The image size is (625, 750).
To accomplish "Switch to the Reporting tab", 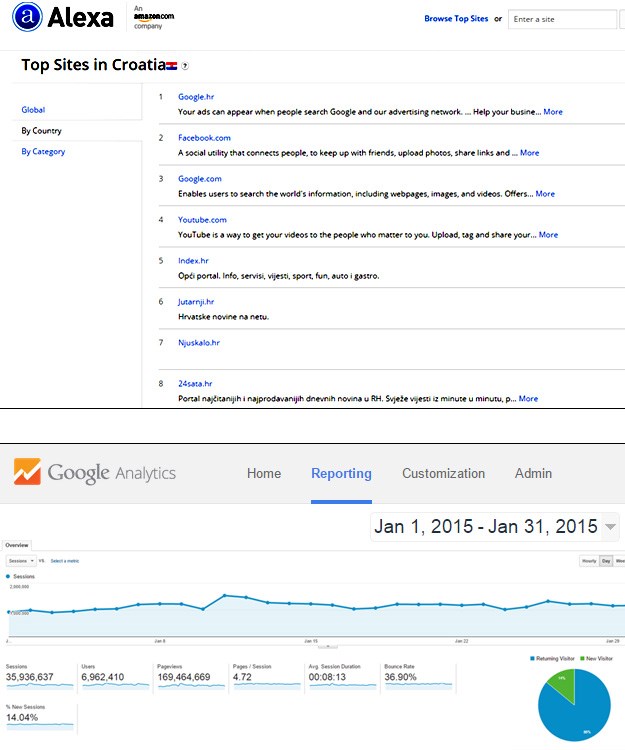I will 341,473.
